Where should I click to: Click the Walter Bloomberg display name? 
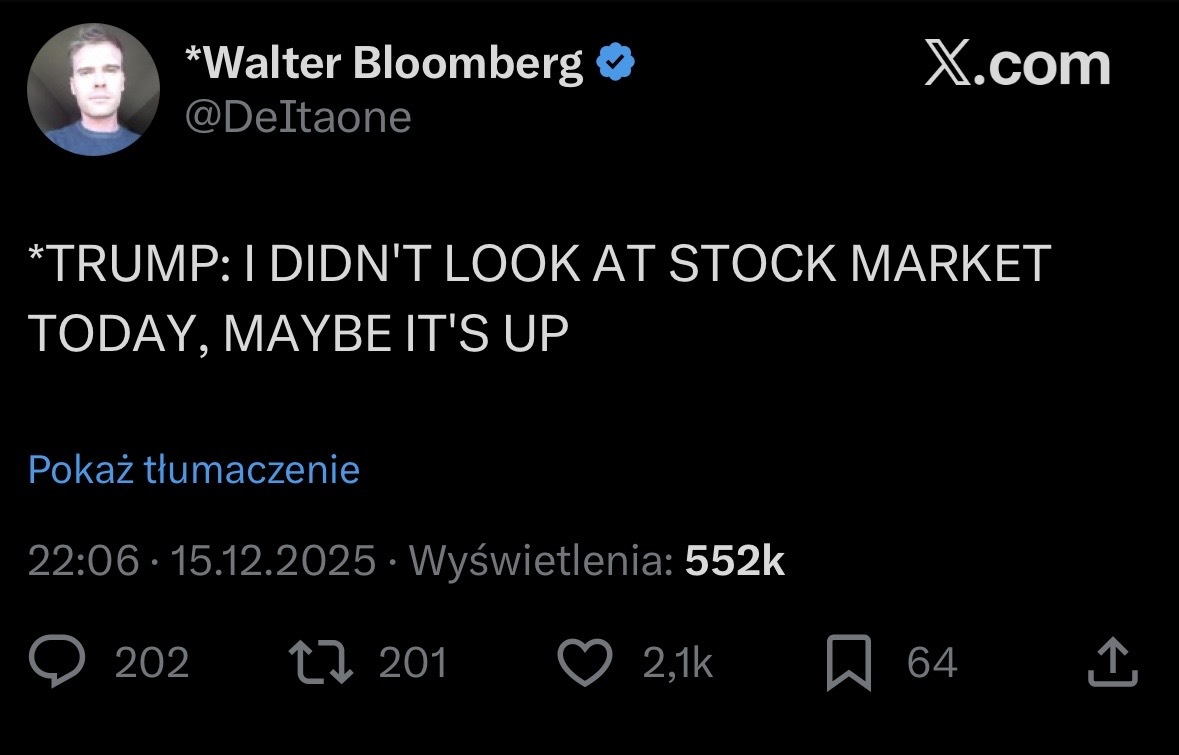tap(384, 65)
